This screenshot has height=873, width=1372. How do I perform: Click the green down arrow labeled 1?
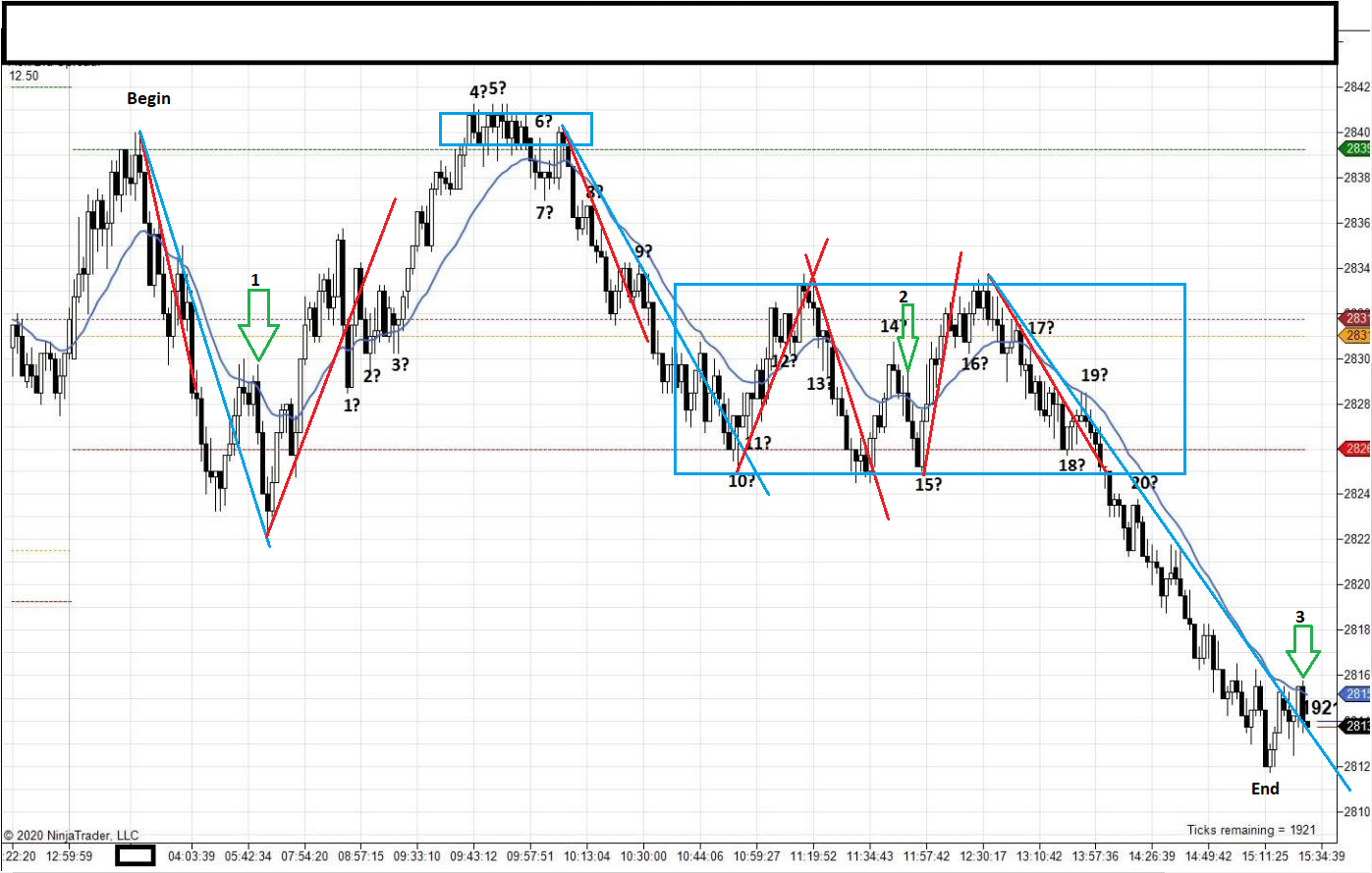point(258,326)
